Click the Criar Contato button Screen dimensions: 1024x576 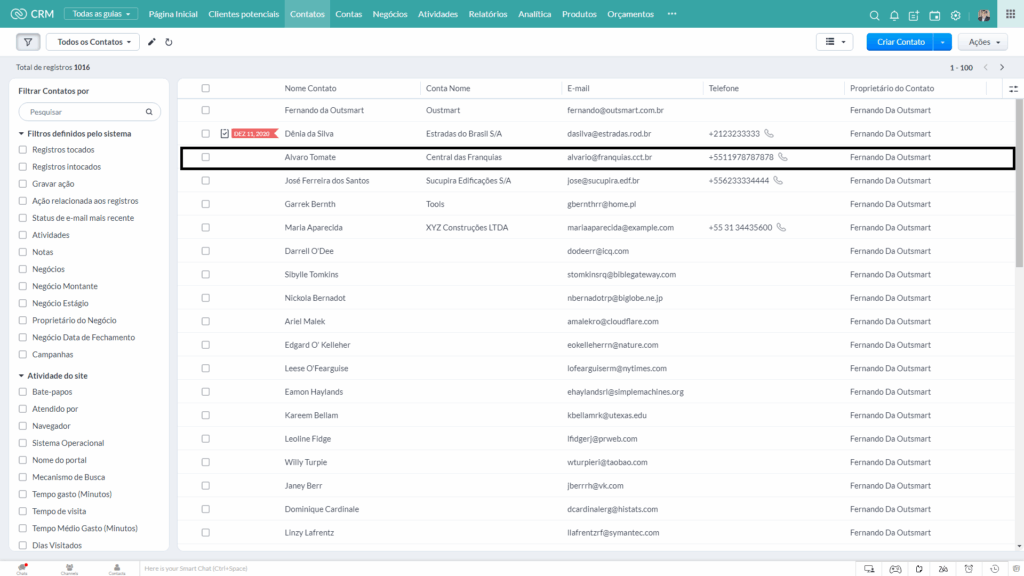[901, 42]
